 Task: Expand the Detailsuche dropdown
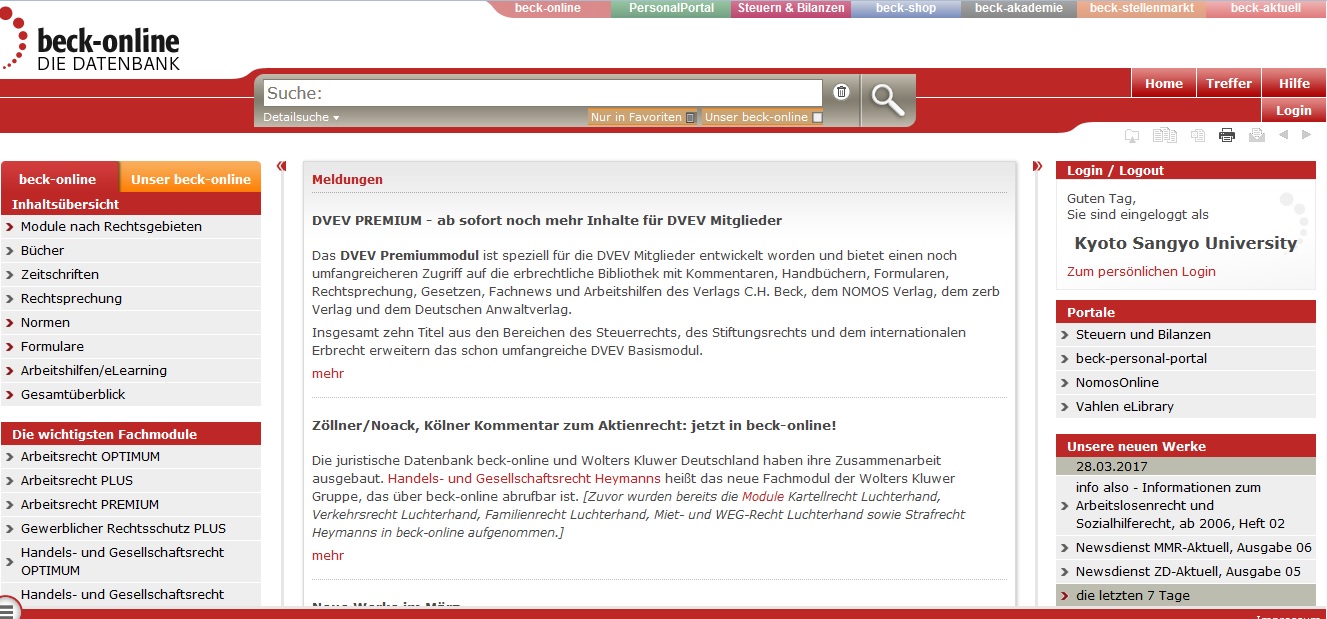click(x=301, y=117)
